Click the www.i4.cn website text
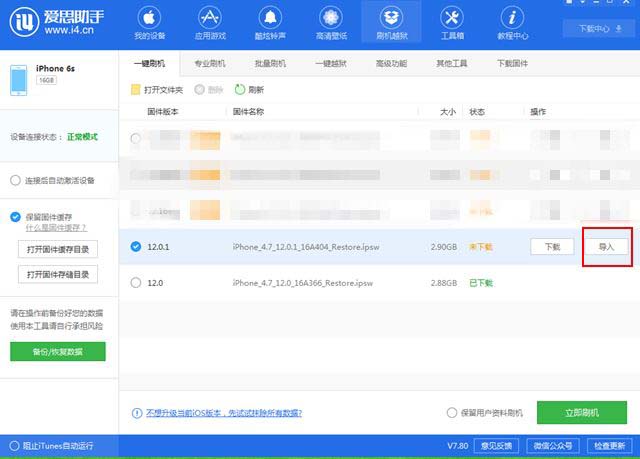 69,30
